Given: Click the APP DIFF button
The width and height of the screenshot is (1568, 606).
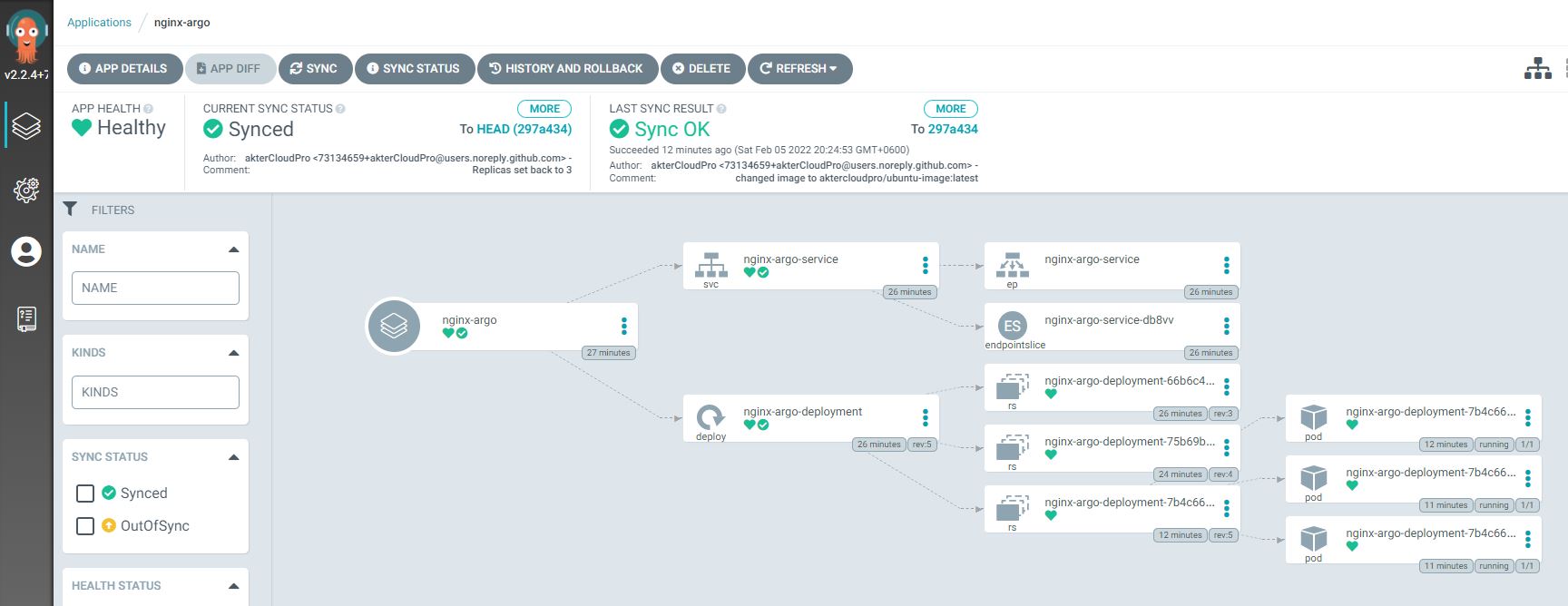Looking at the screenshot, I should tap(230, 69).
